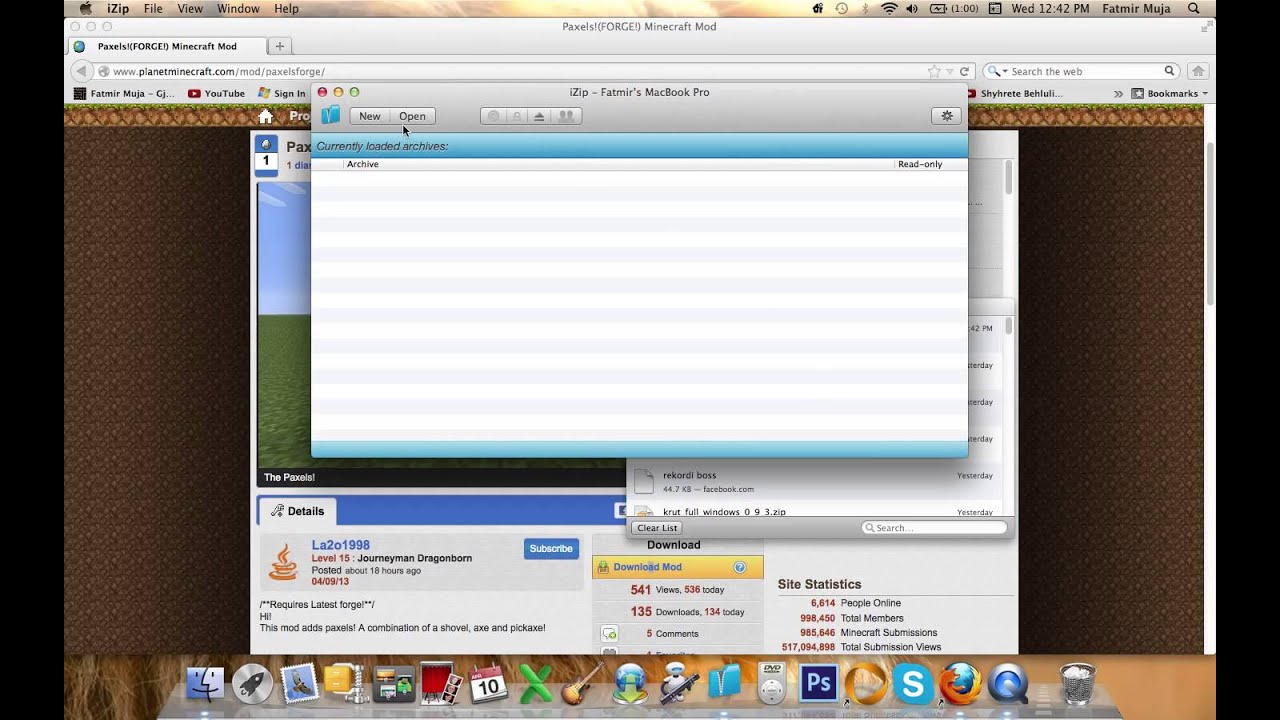The image size is (1280, 720).
Task: Open Finder from the dock
Action: (x=206, y=683)
